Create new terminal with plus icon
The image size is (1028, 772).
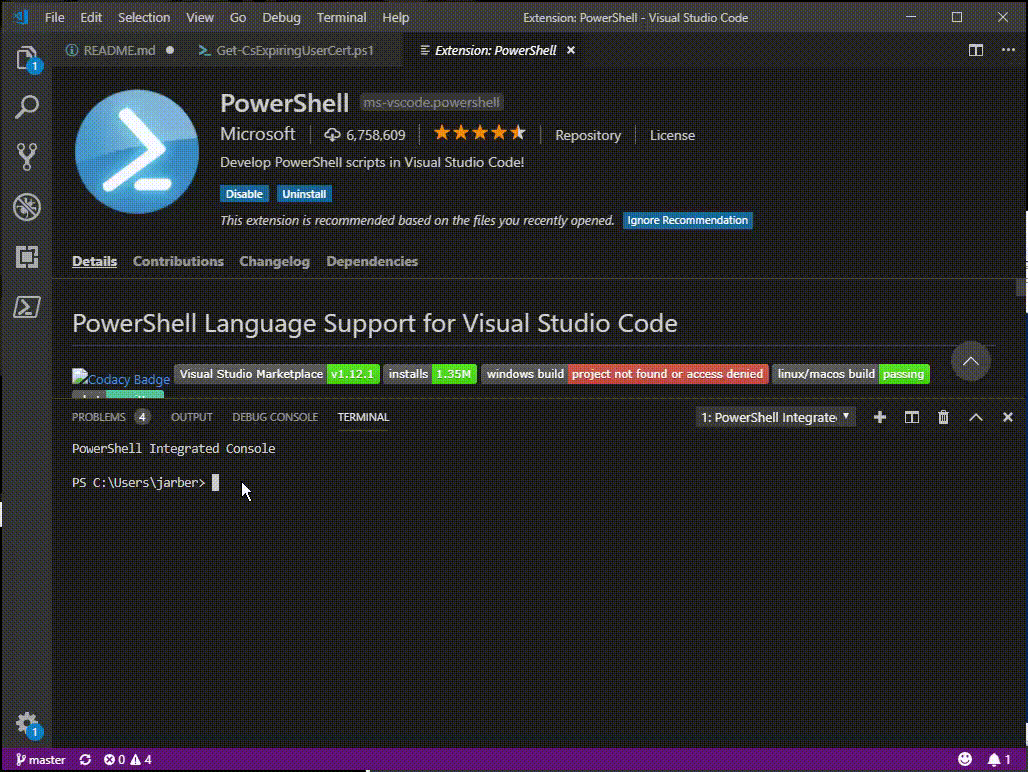coord(880,417)
